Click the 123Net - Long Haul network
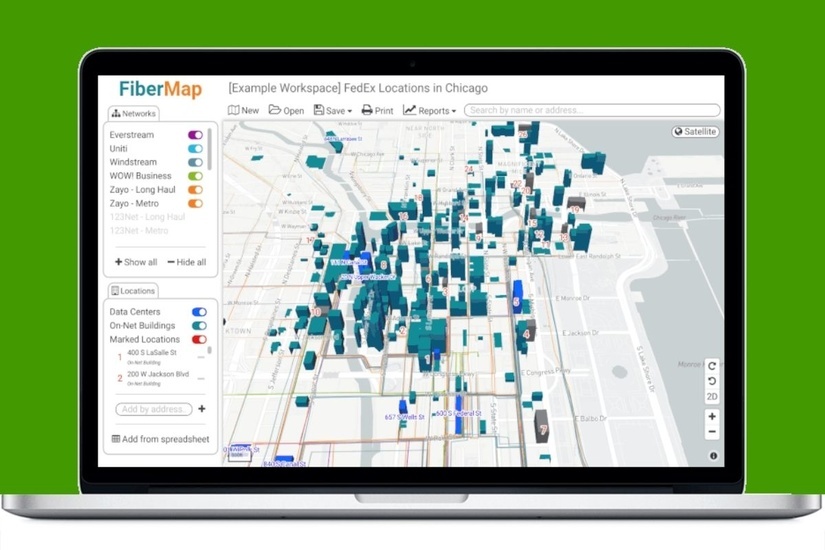The height and width of the screenshot is (550, 825). tap(147, 217)
